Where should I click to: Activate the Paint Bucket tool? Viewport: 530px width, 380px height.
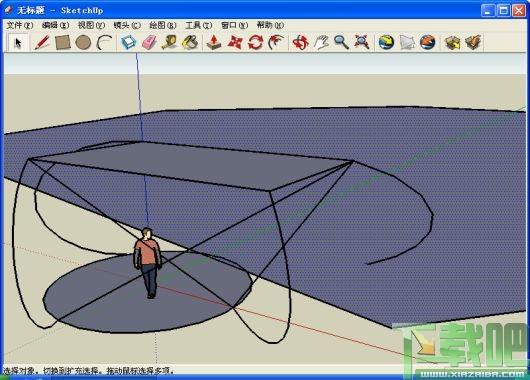[x=190, y=43]
